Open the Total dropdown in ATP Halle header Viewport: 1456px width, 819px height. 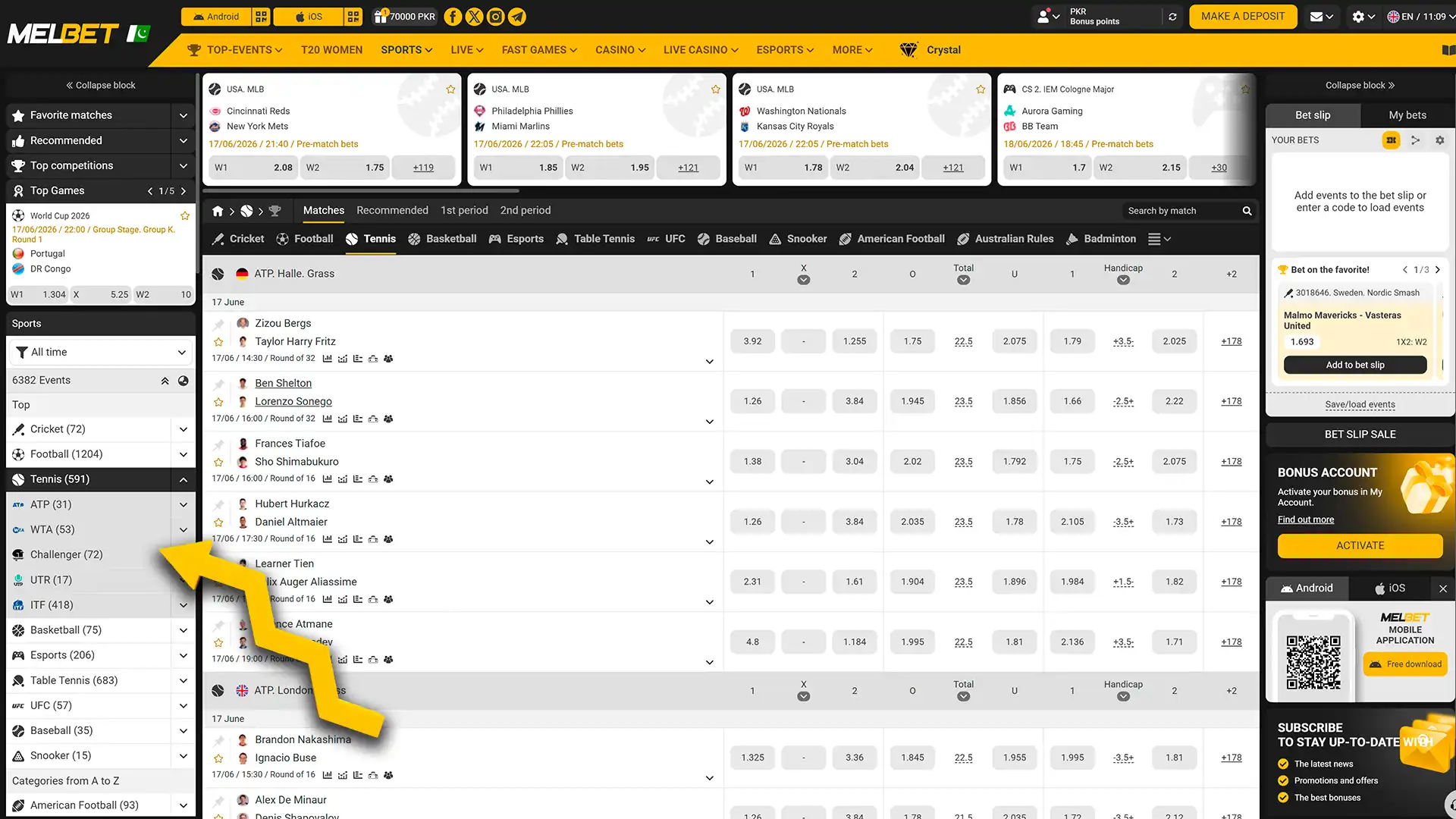point(963,280)
